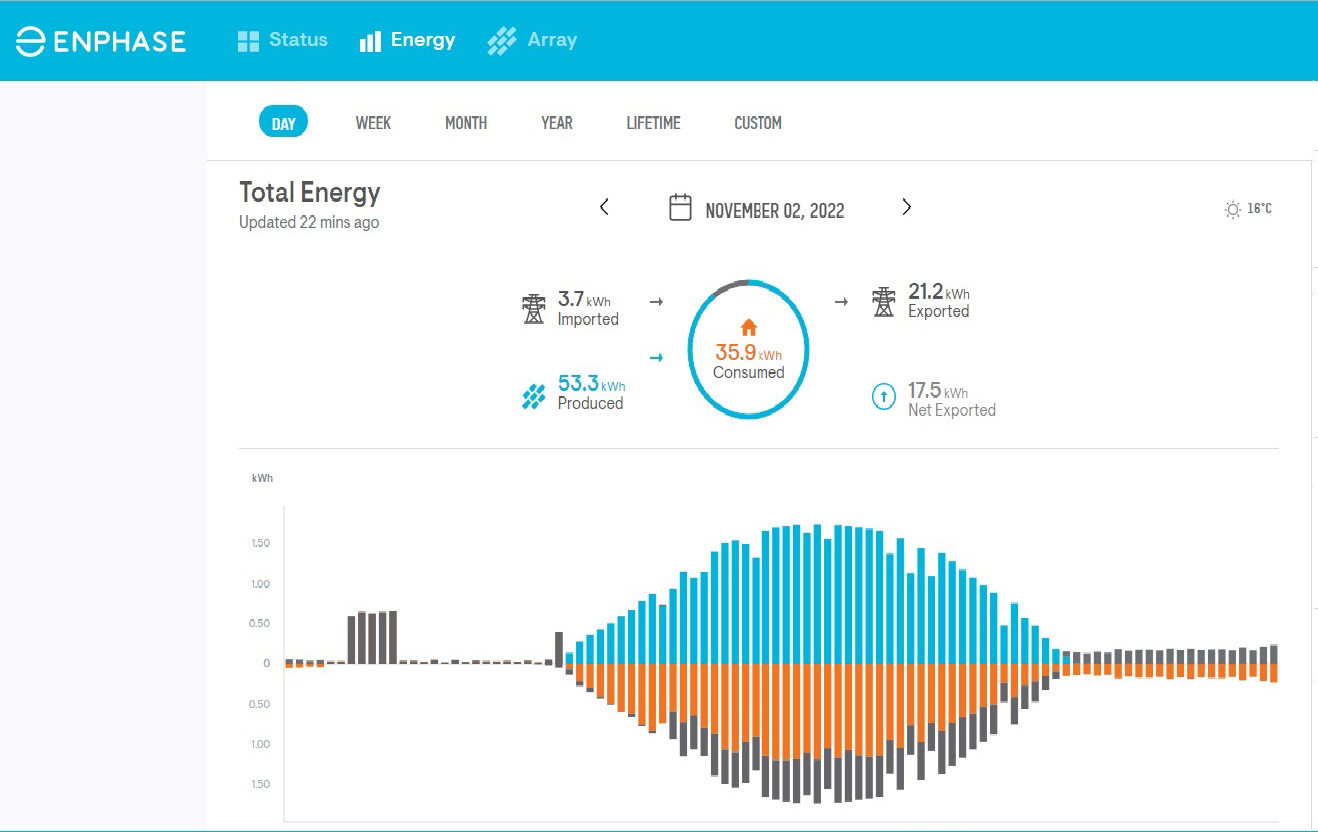Select the LIFETIME range
Screen dimensions: 1318x832
[653, 123]
